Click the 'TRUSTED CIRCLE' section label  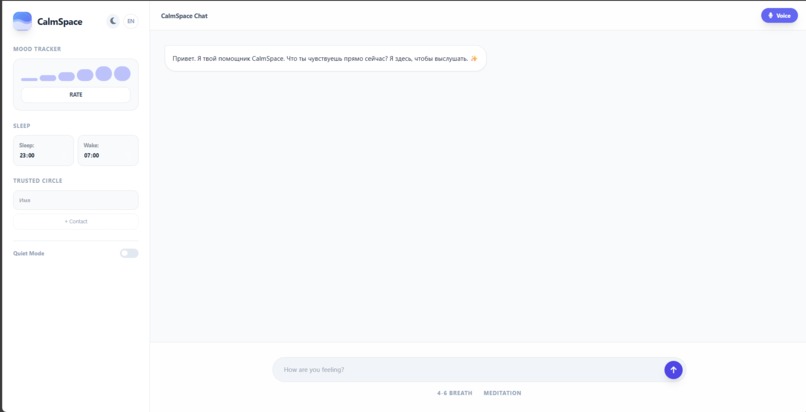click(x=38, y=181)
